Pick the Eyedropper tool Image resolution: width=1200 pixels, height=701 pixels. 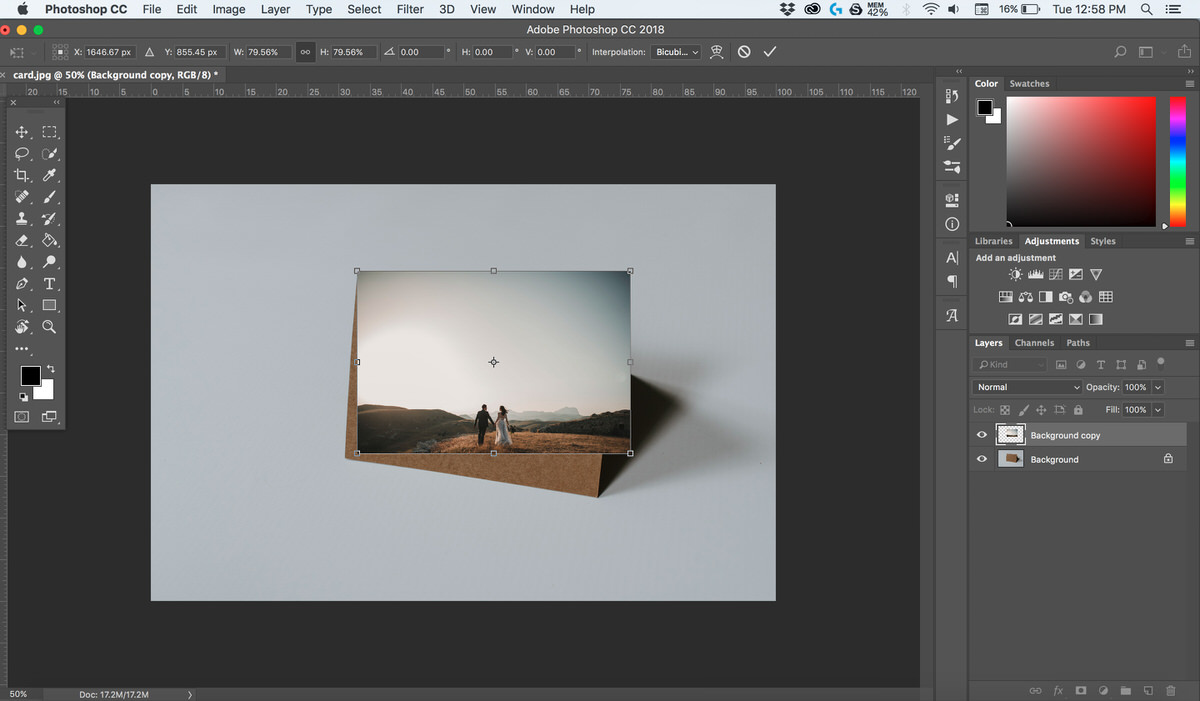(49, 176)
